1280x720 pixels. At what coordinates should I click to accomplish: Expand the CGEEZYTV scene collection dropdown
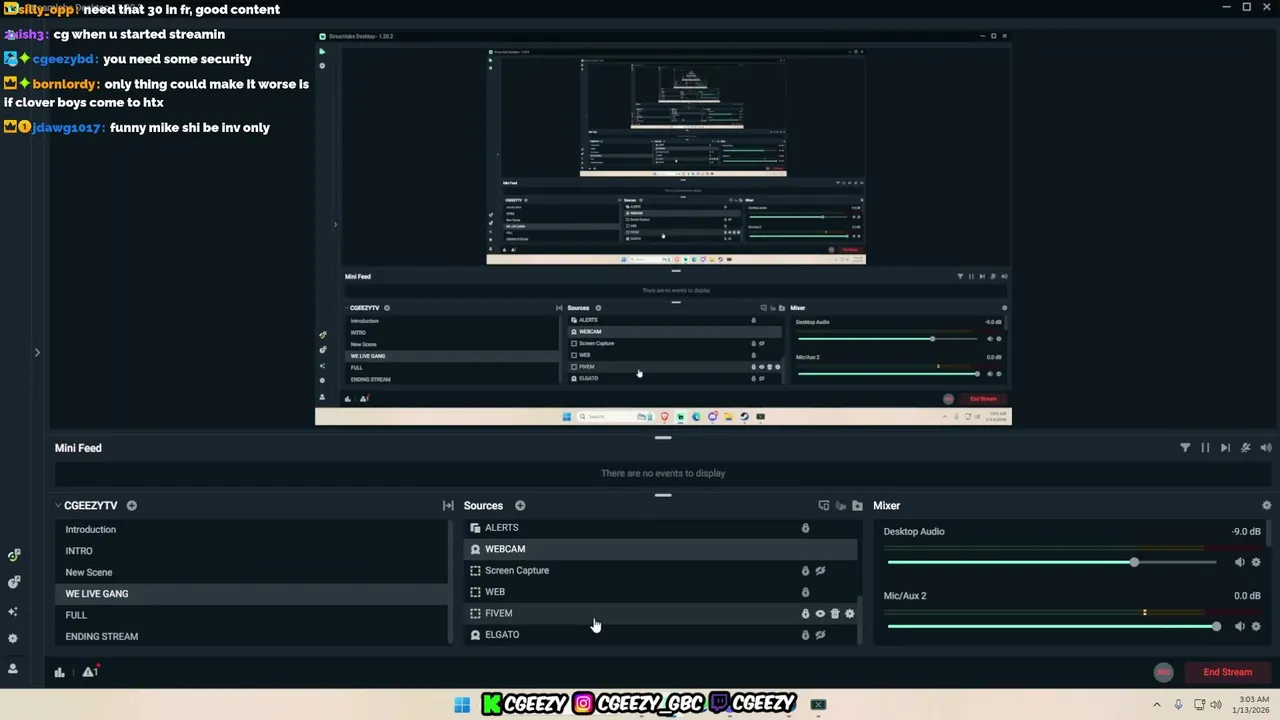(58, 506)
